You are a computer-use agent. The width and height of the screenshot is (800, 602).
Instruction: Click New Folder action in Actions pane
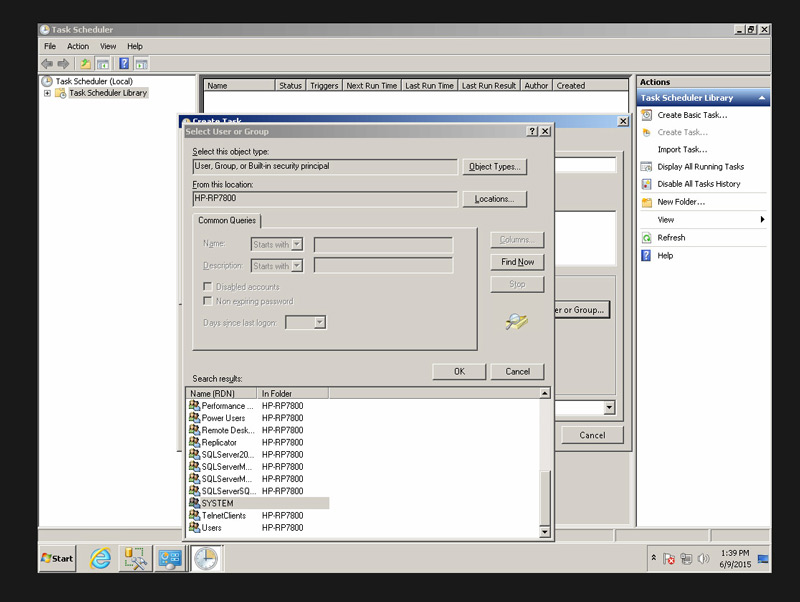pos(681,202)
